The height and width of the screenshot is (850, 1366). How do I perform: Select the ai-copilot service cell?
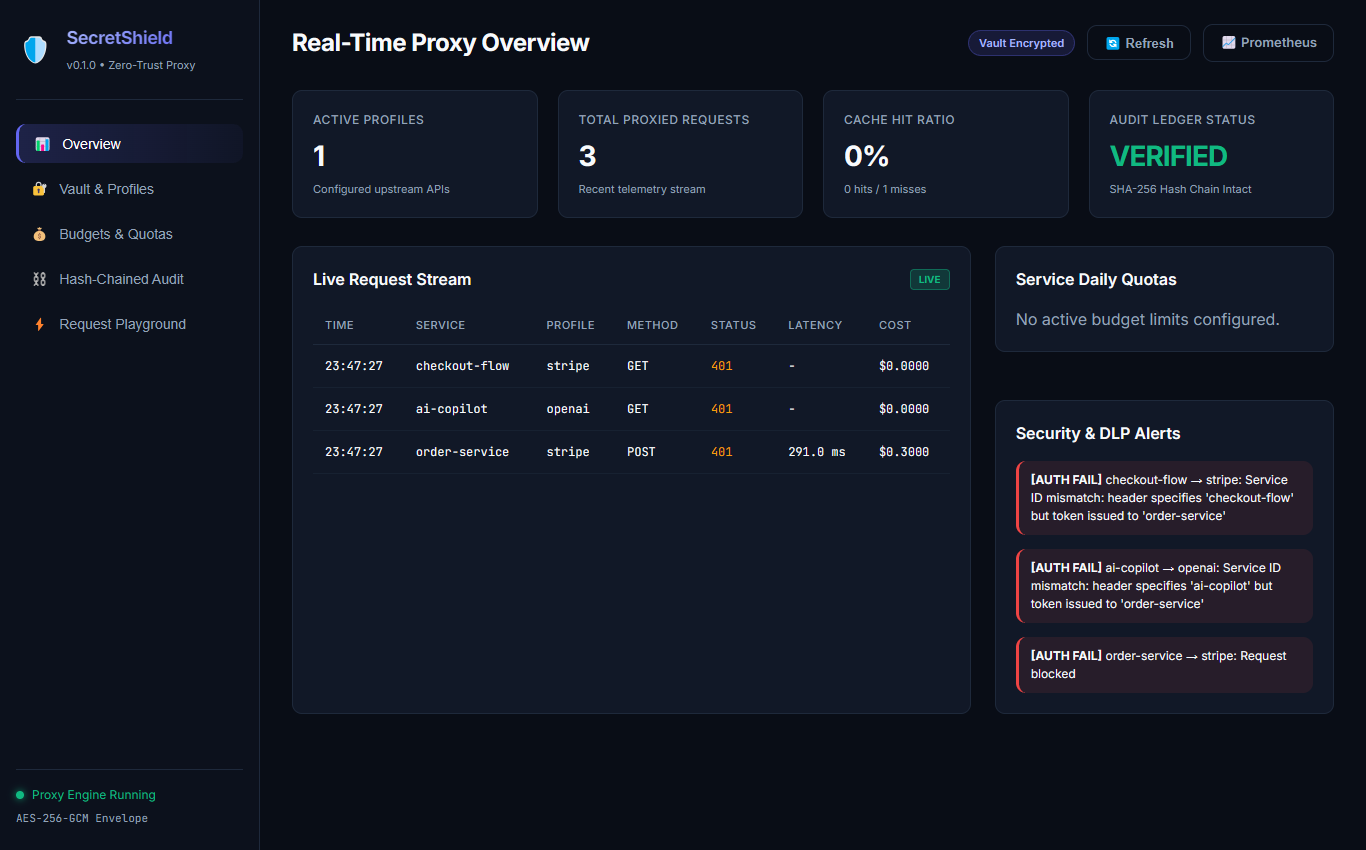[452, 409]
